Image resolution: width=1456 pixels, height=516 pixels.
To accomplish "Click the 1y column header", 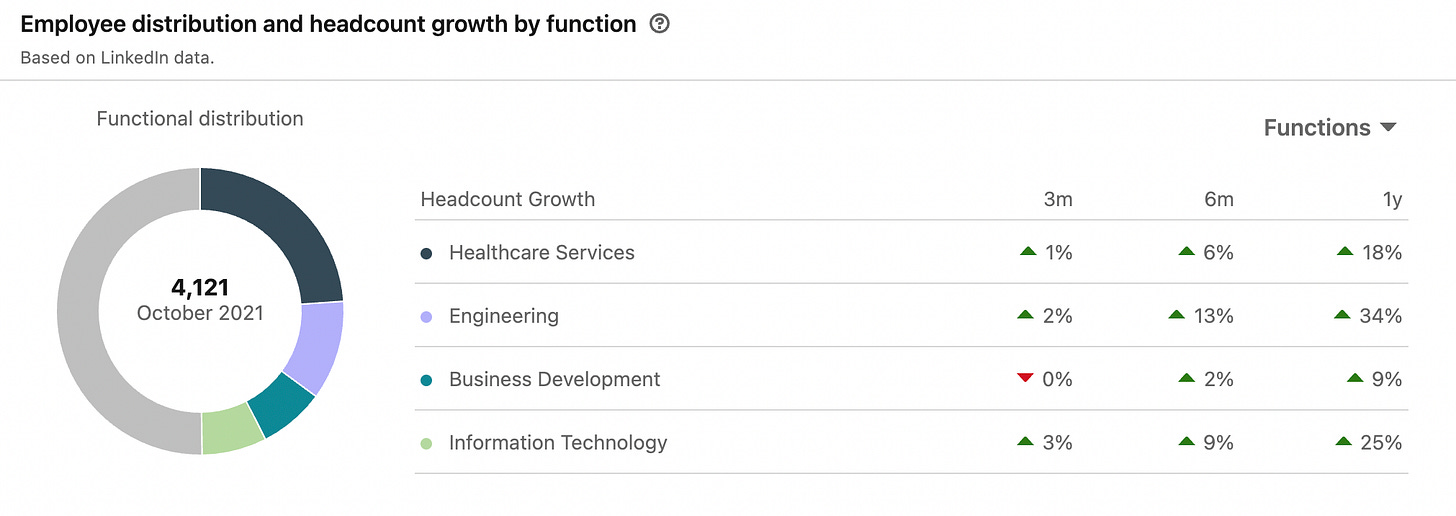I will pyautogui.click(x=1390, y=200).
